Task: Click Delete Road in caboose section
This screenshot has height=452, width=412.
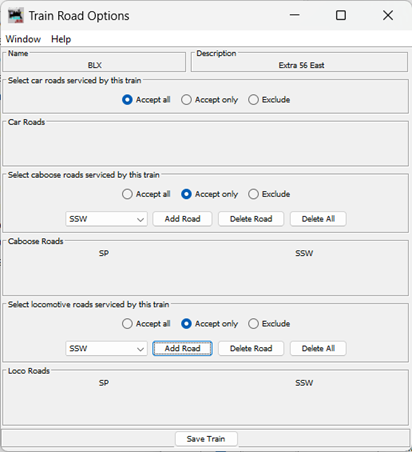Action: point(251,219)
